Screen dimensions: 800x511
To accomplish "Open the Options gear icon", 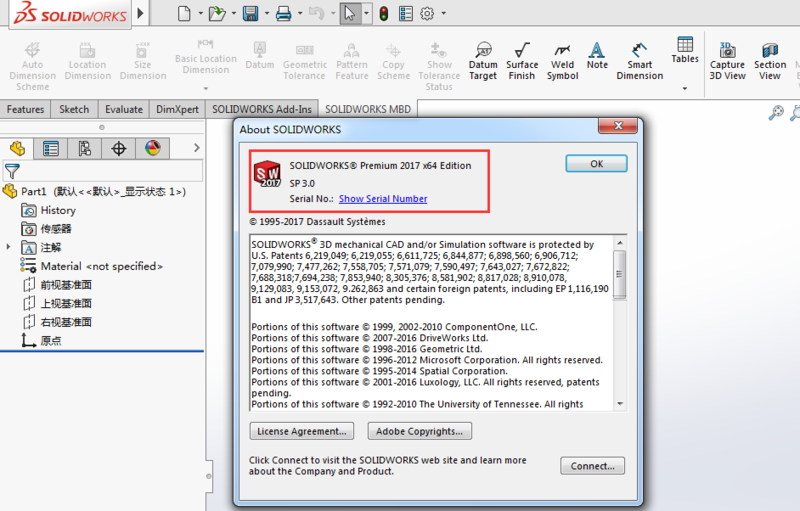I will coord(427,13).
